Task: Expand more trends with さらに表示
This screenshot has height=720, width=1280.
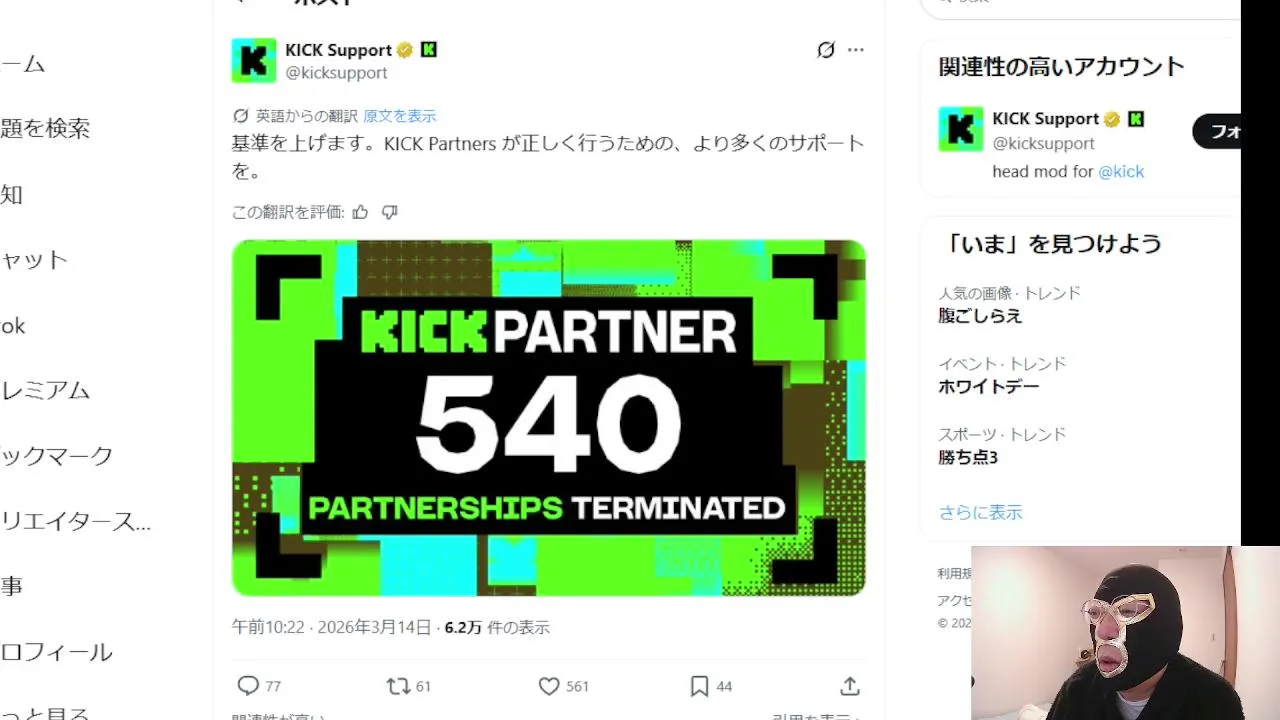Action: (980, 512)
